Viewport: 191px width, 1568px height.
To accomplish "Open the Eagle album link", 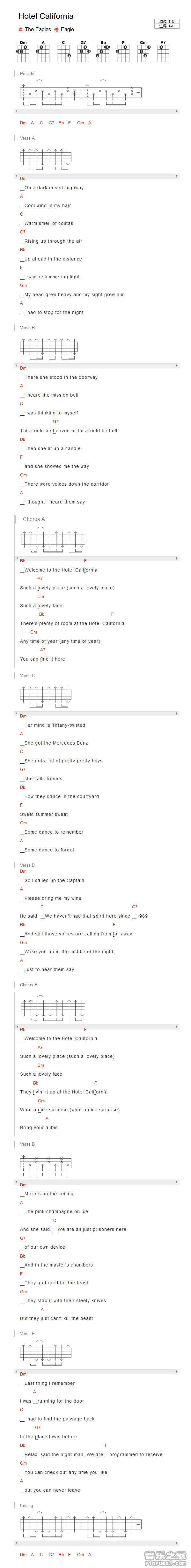I will [x=67, y=29].
